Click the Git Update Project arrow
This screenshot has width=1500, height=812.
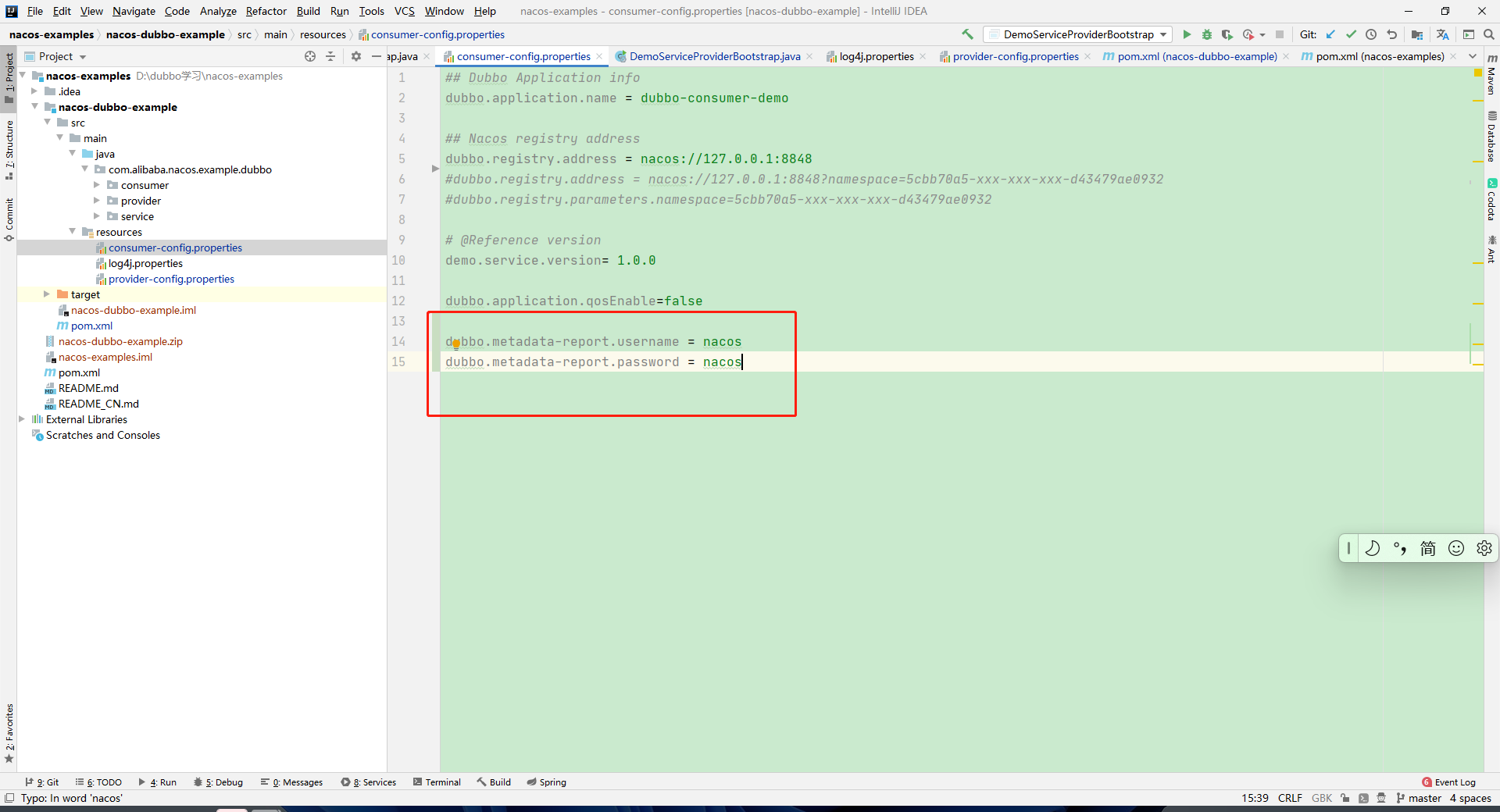(x=1330, y=34)
